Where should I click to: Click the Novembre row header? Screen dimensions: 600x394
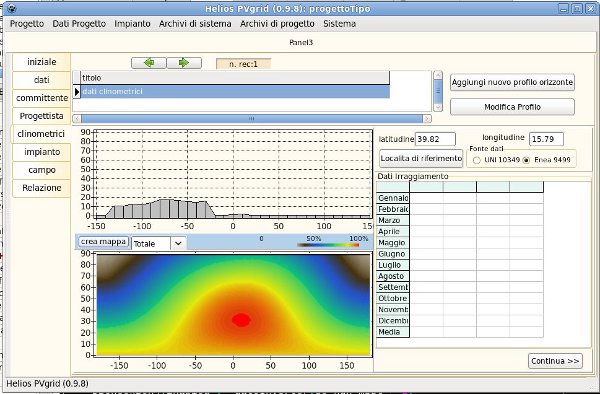click(393, 309)
